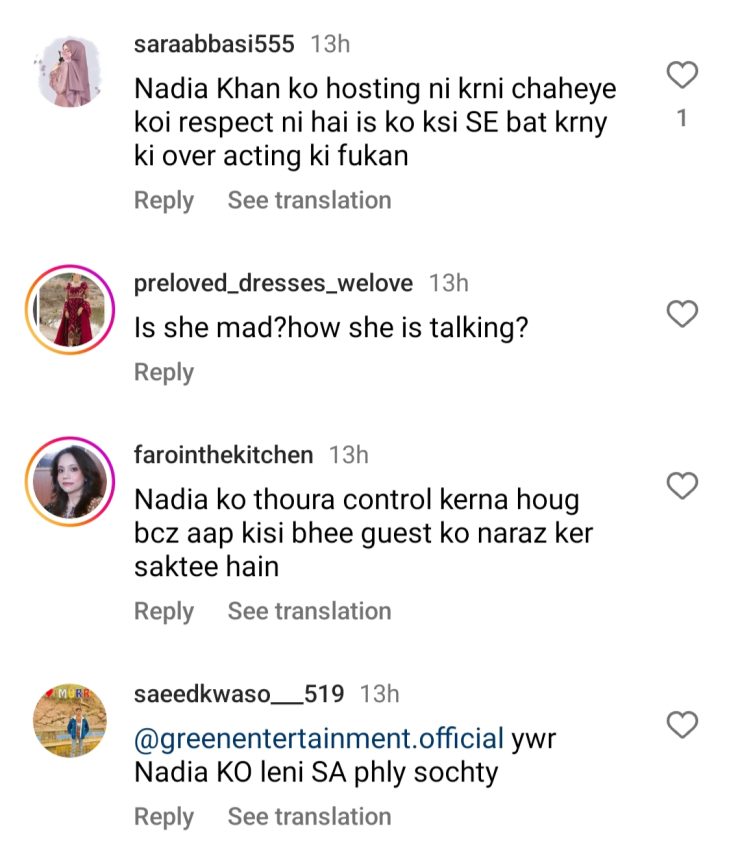
Task: See translation of farointhekitchen's comment
Action: (309, 611)
